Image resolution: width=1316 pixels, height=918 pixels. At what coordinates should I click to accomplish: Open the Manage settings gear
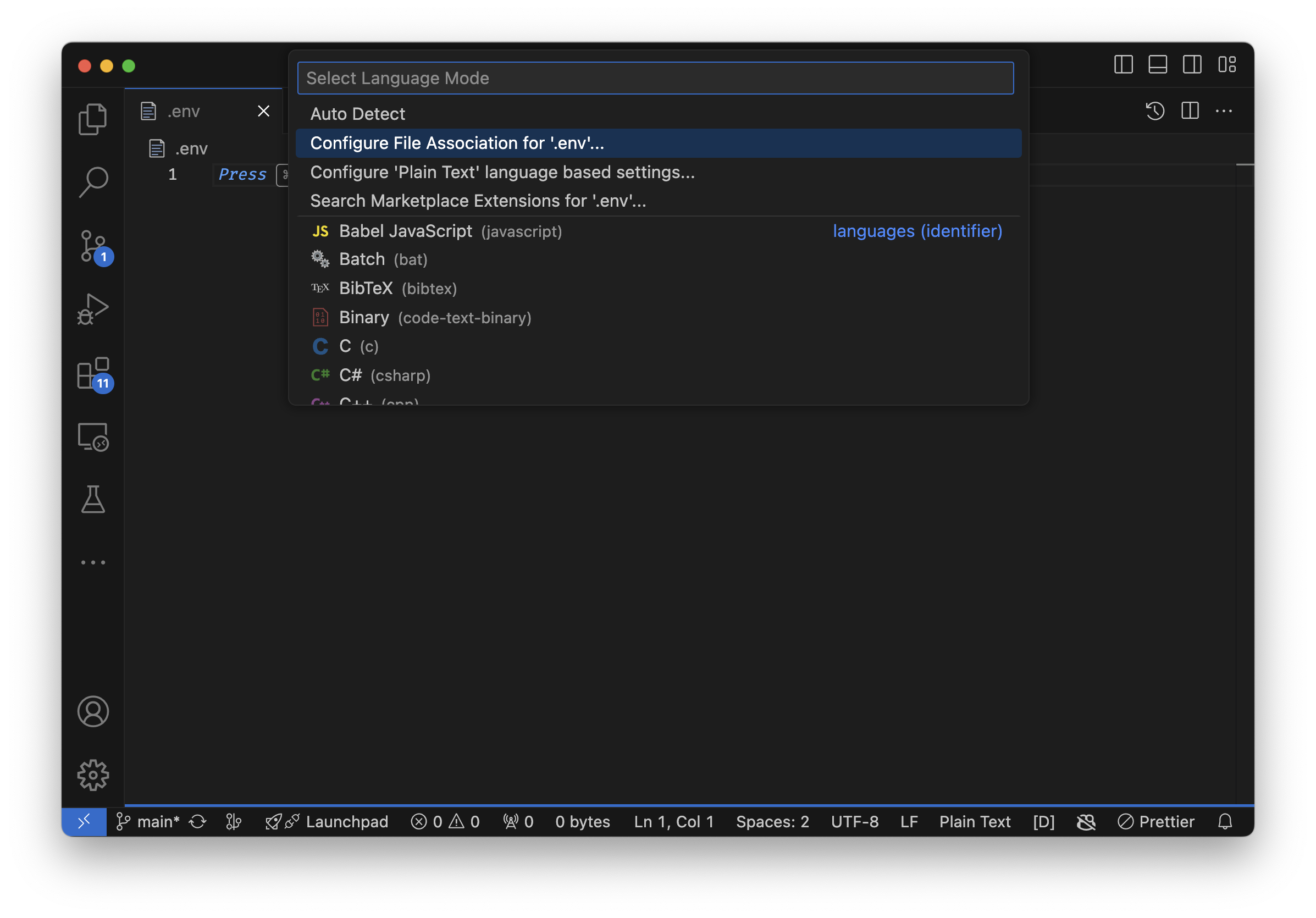point(92,775)
